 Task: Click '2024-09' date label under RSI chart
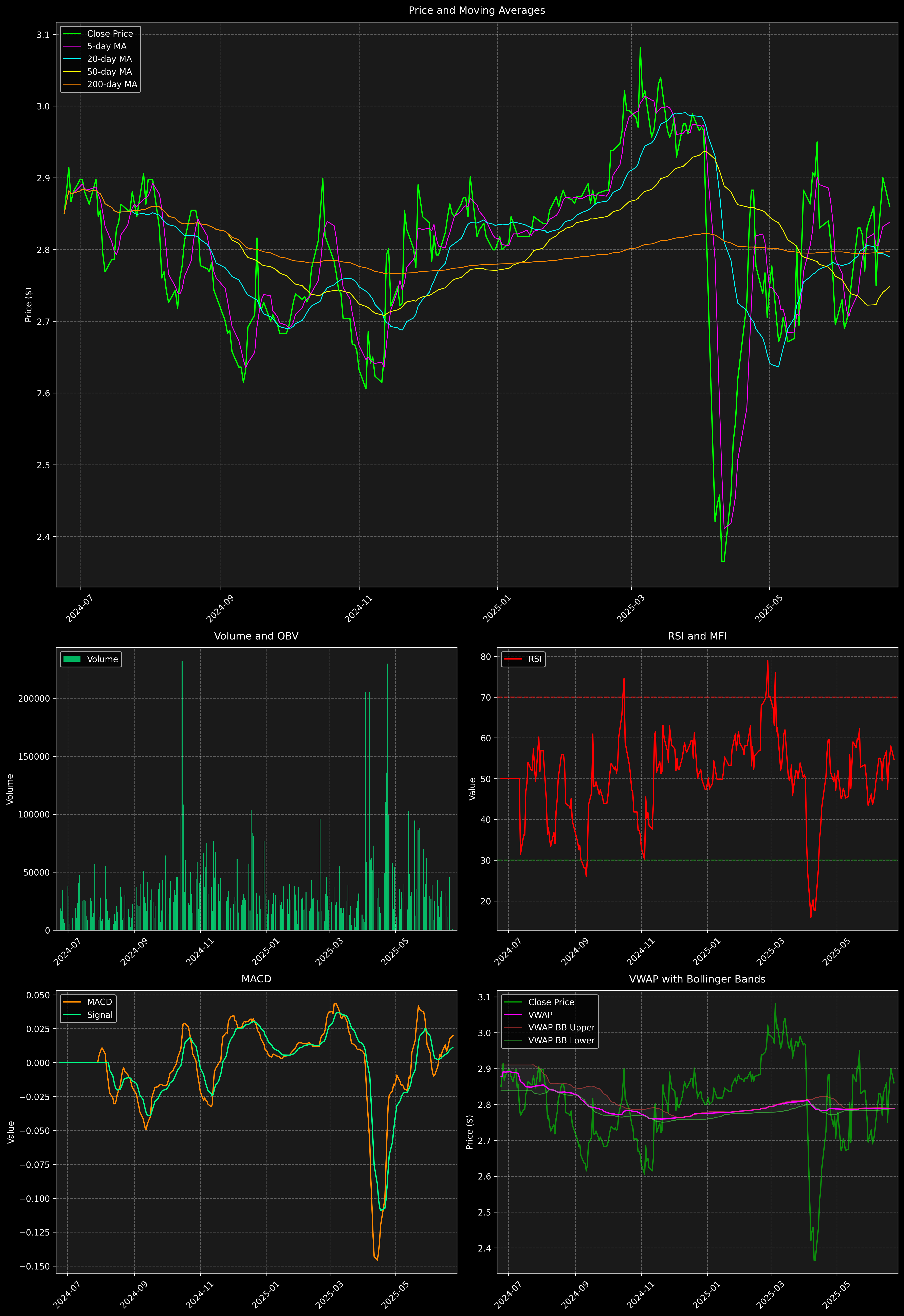pos(575,952)
